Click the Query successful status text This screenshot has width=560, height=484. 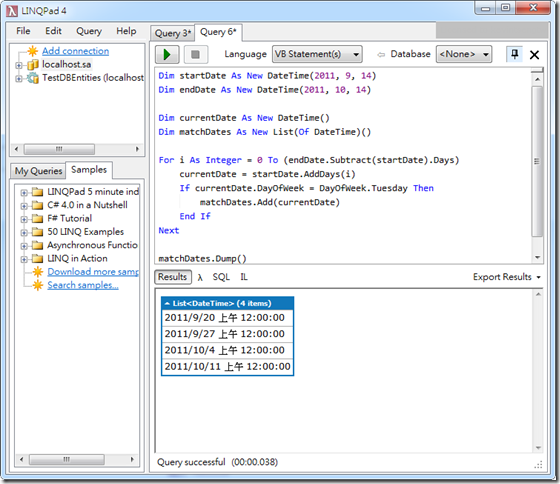pos(191,462)
